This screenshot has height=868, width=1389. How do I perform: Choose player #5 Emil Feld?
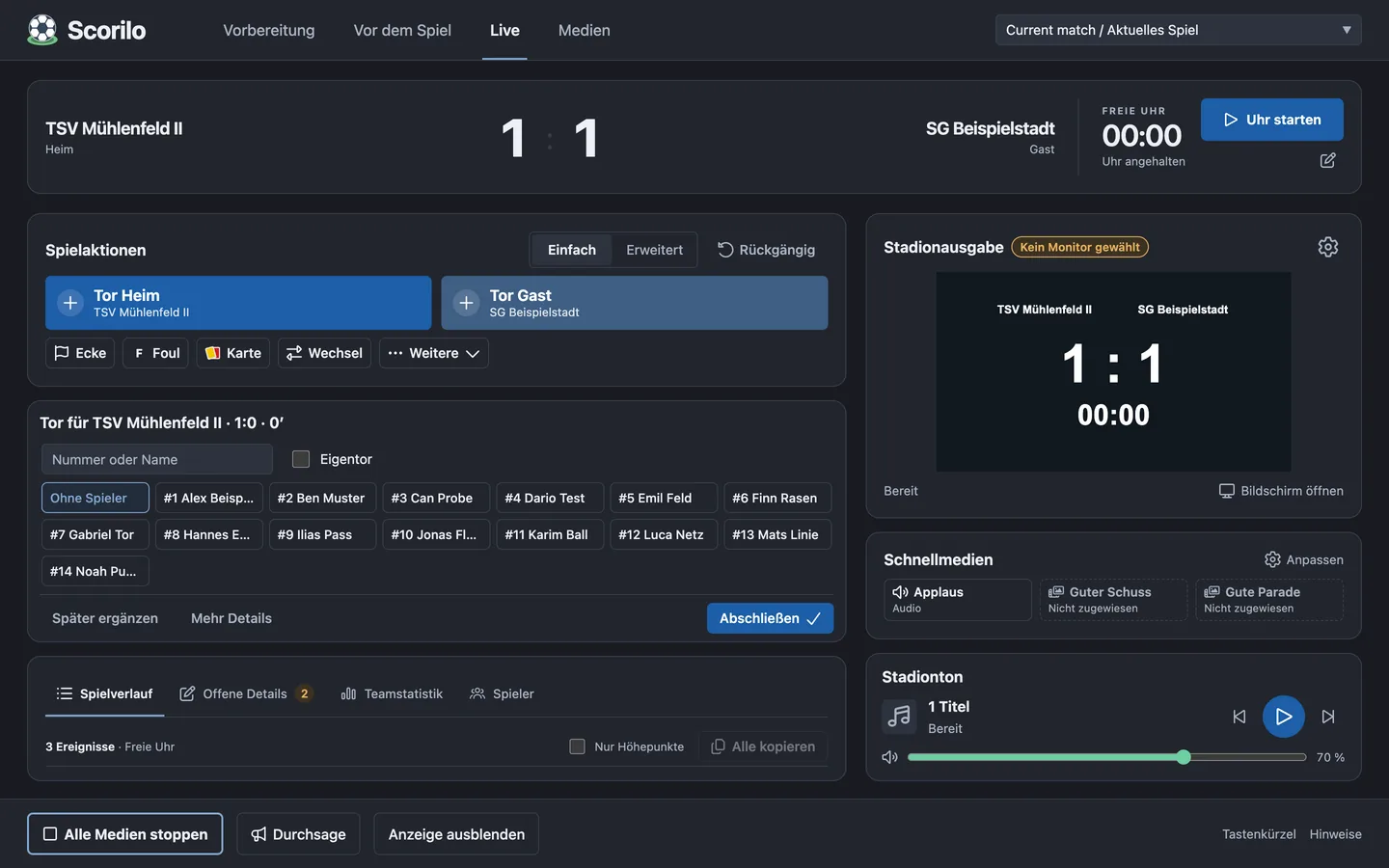[664, 498]
